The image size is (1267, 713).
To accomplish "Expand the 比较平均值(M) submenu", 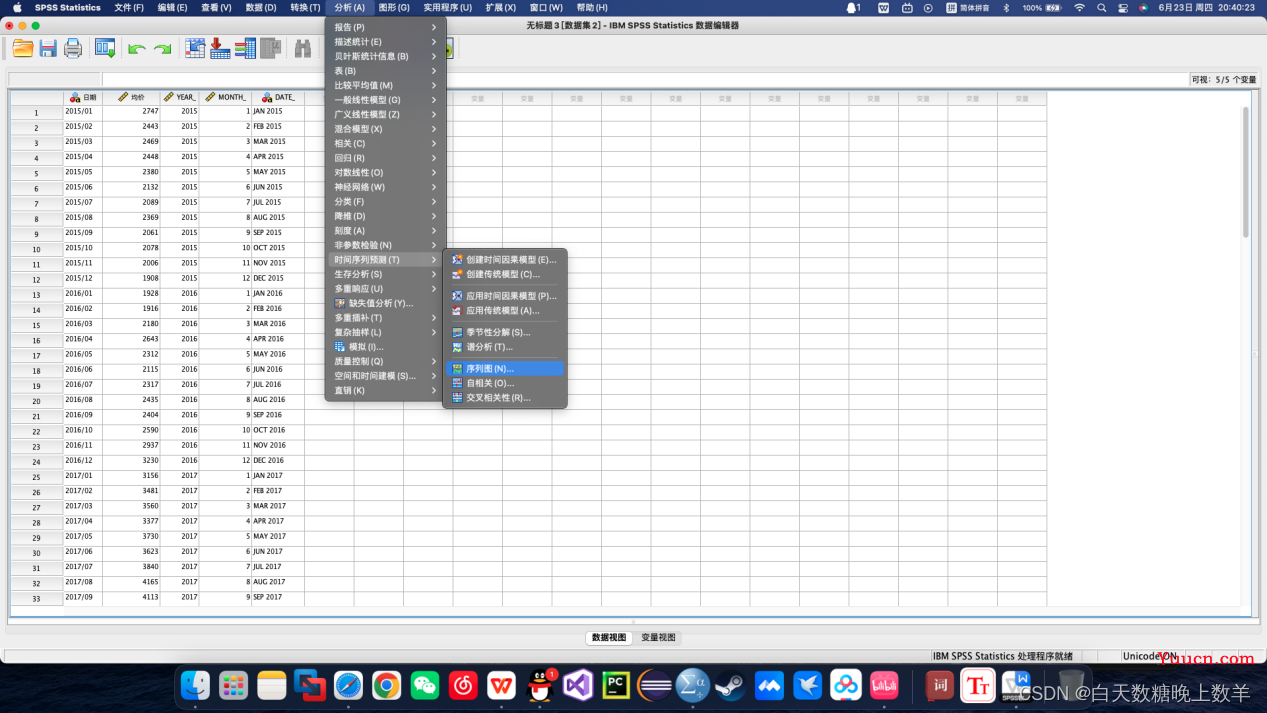I will click(385, 85).
